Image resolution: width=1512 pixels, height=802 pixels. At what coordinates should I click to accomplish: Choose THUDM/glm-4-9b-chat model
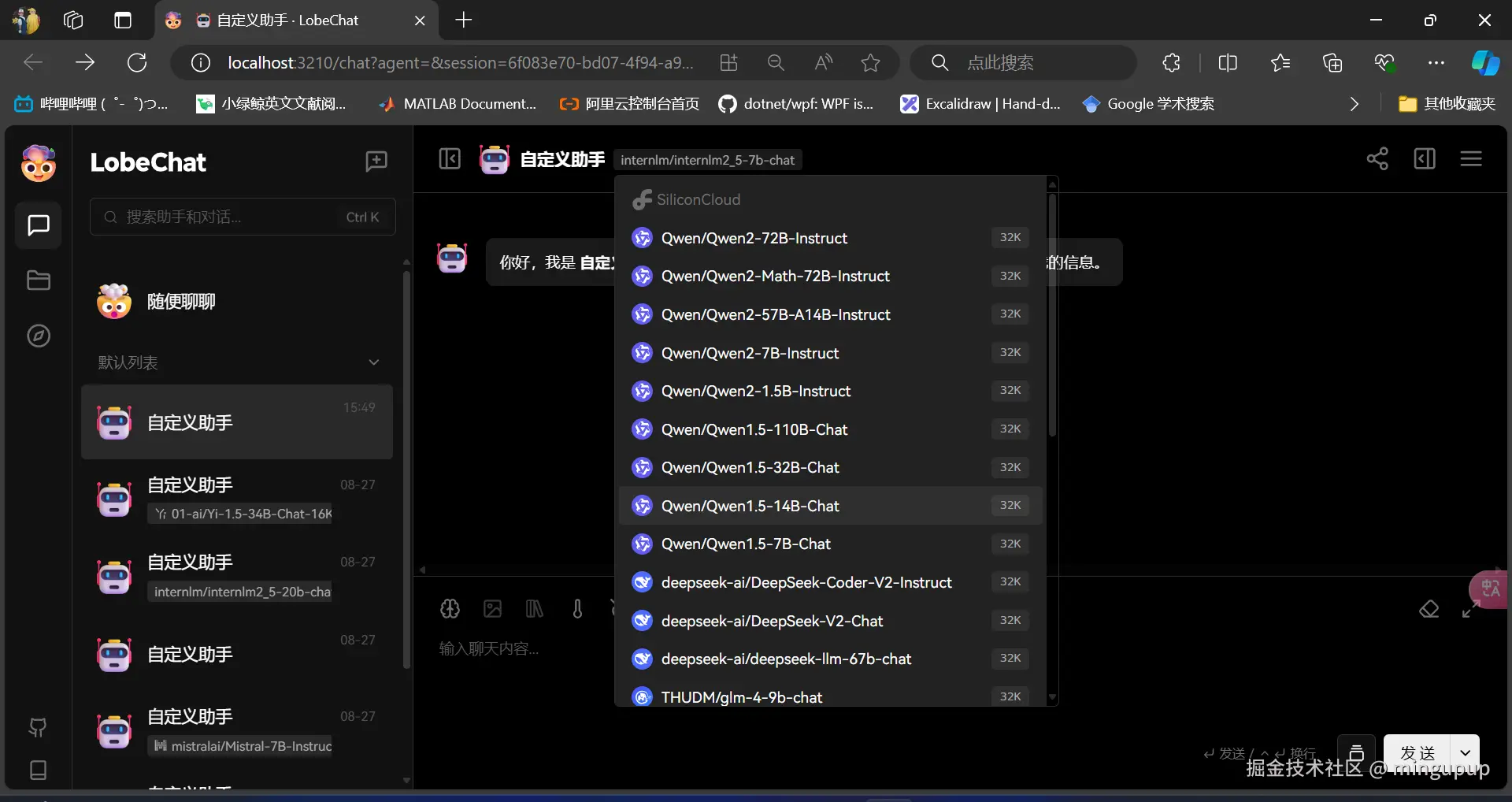(x=831, y=696)
